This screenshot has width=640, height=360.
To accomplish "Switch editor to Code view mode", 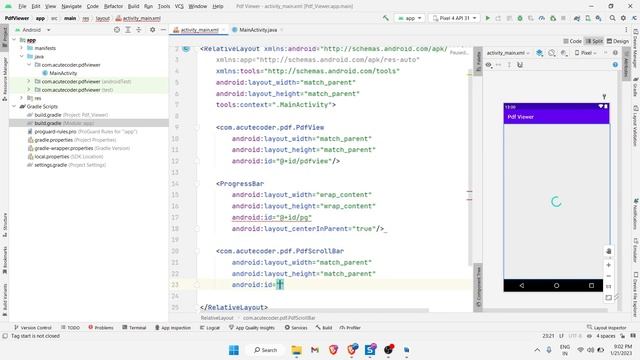I will [572, 41].
